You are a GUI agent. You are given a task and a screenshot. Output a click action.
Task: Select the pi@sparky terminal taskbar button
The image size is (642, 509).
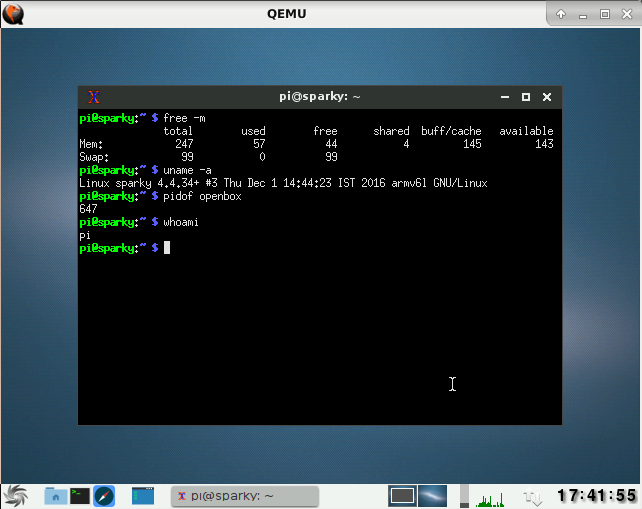tap(244, 496)
